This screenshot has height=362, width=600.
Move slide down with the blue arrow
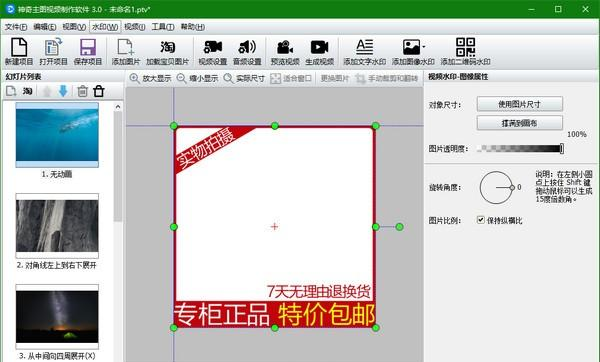click(x=63, y=91)
